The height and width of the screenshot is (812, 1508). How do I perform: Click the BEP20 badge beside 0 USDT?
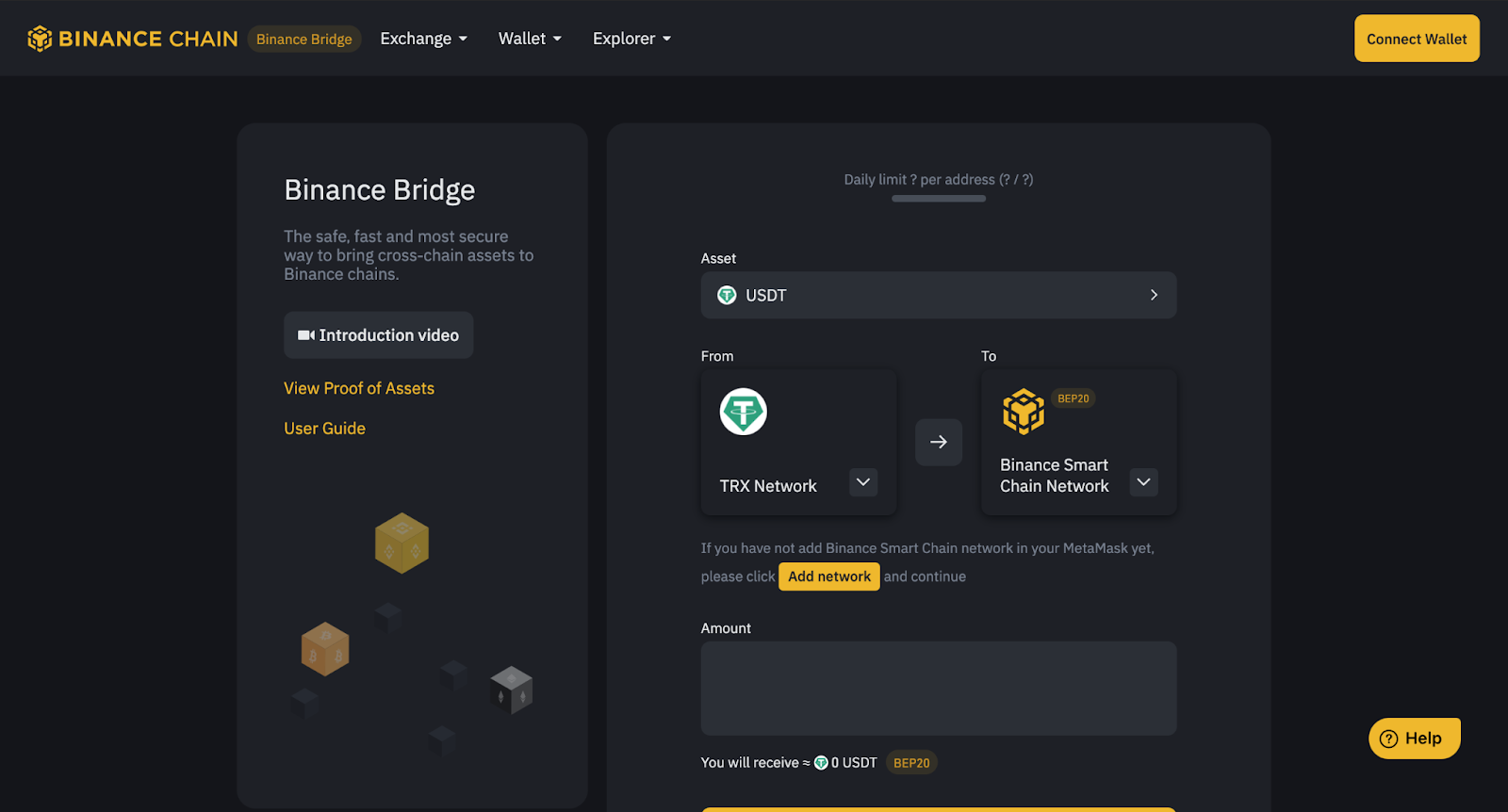[911, 763]
